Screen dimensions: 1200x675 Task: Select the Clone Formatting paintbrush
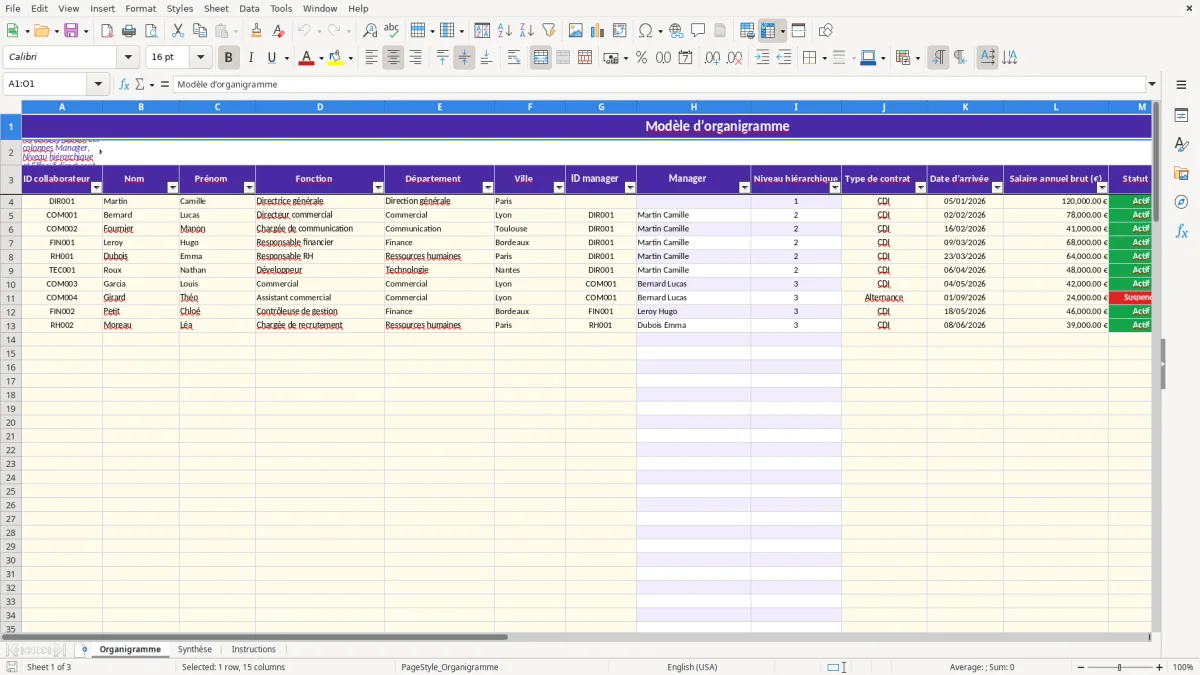[256, 31]
